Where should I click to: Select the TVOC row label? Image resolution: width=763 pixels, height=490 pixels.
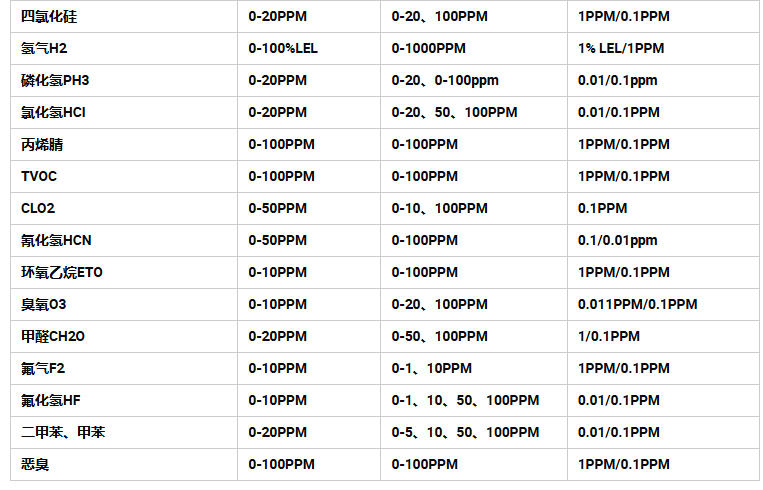coord(41,176)
